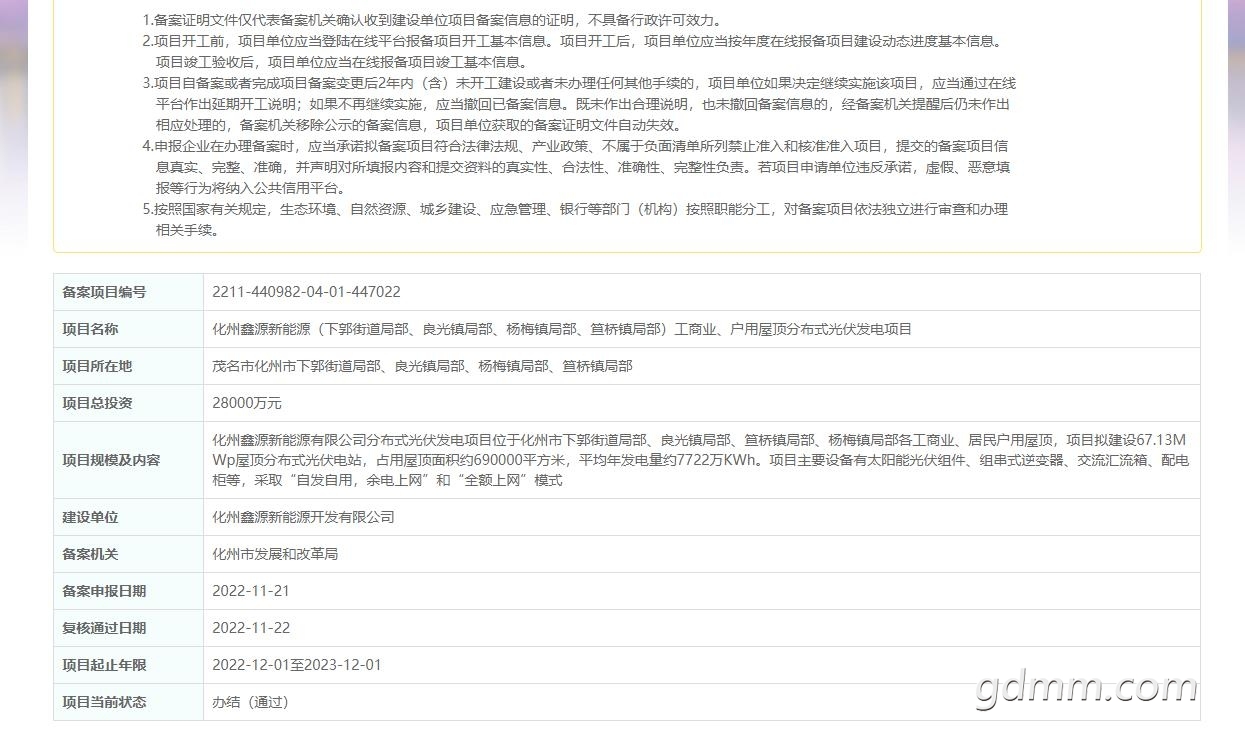Click the location value starting with 茂名市化州市

pyautogui.click(x=422, y=366)
